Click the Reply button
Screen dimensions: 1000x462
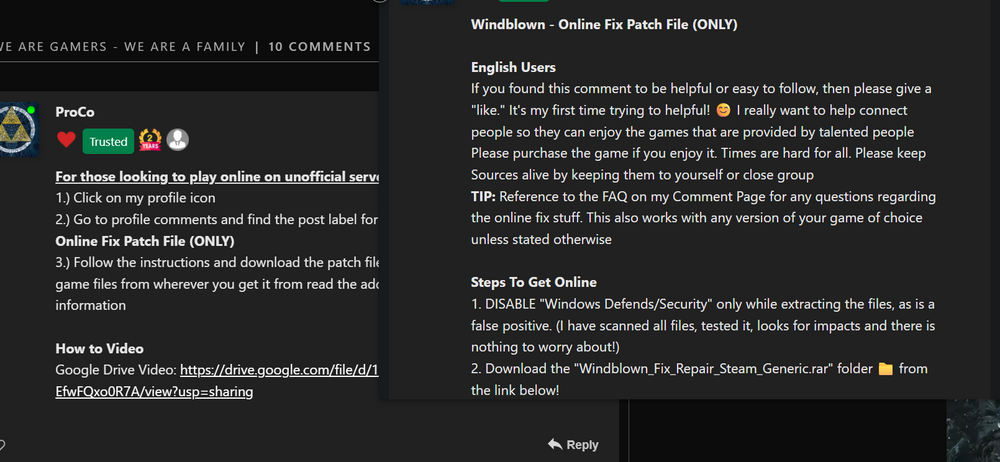pyautogui.click(x=573, y=445)
